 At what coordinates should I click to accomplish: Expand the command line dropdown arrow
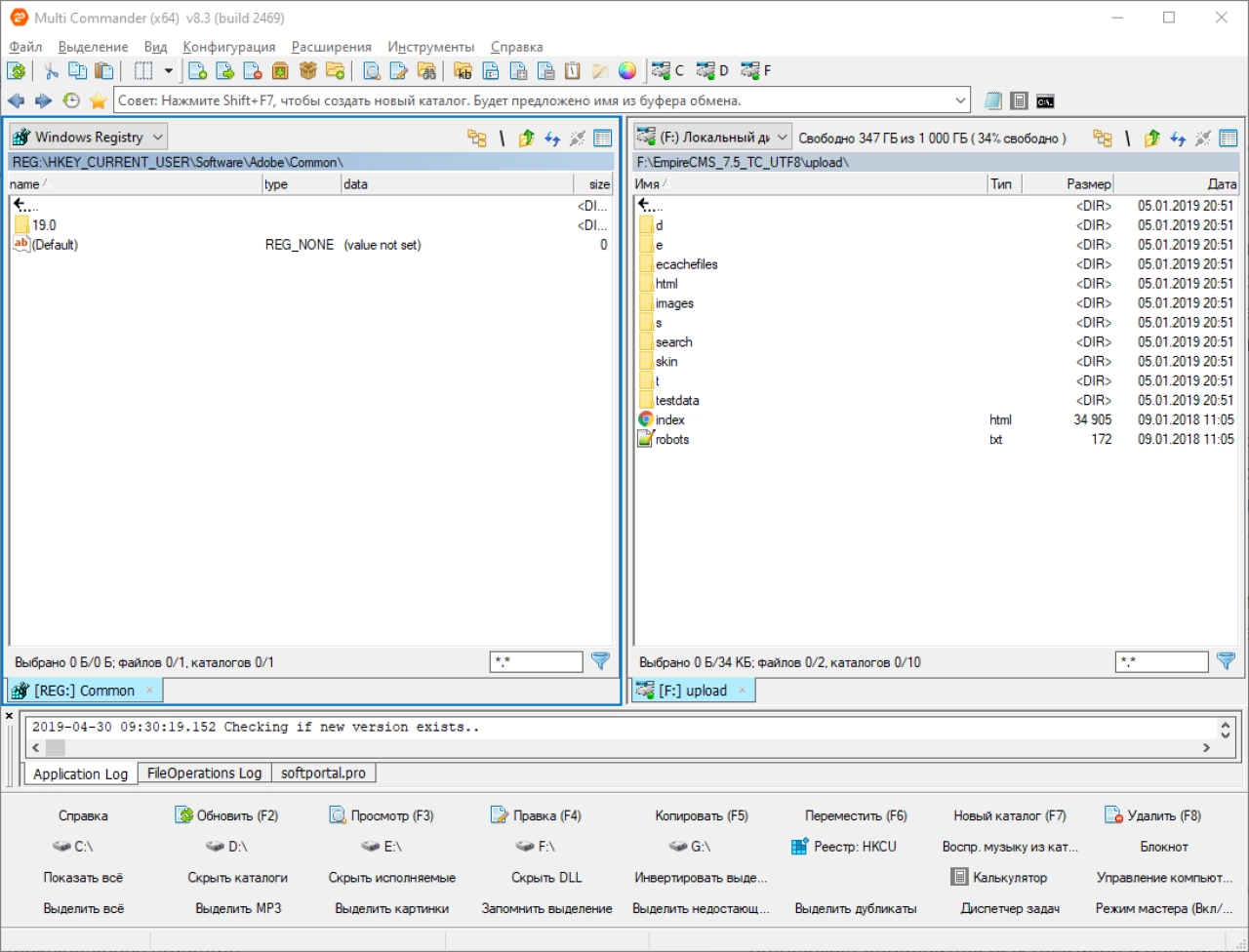pos(960,100)
